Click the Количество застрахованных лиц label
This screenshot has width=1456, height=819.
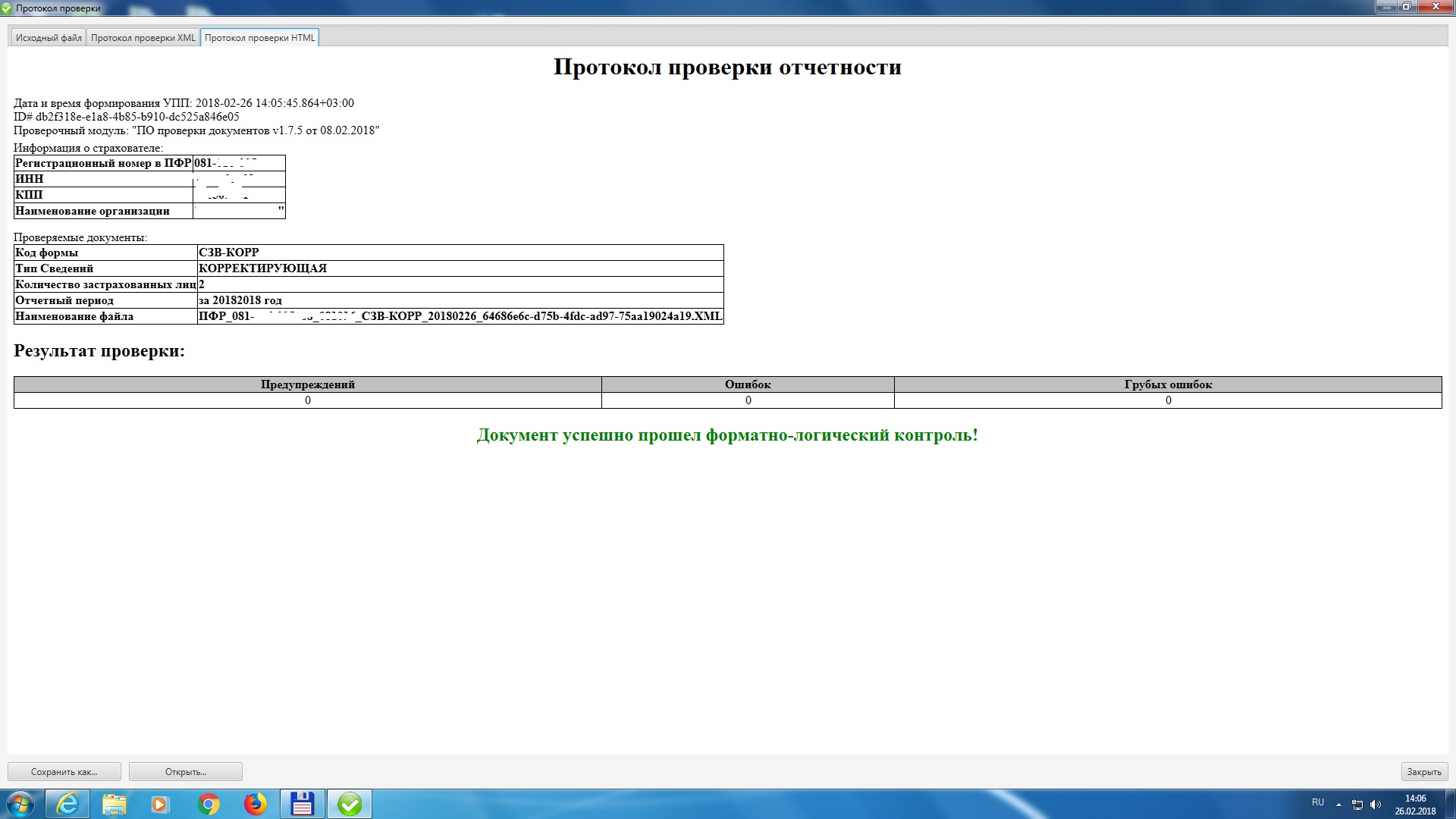coord(105,284)
